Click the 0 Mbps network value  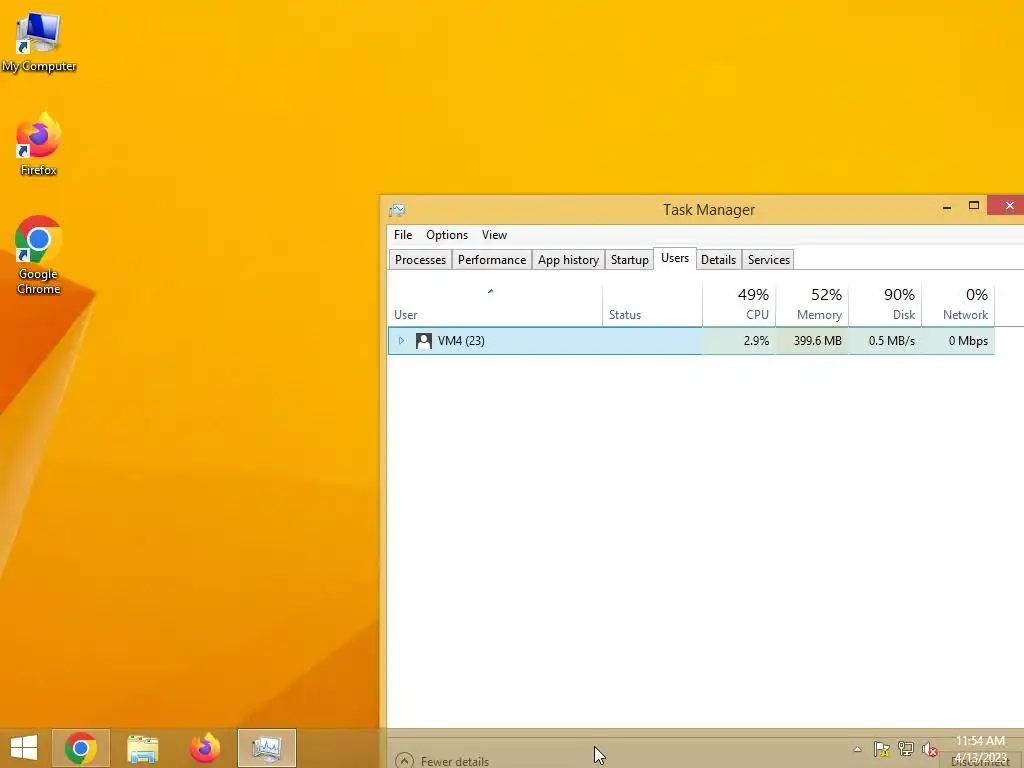(968, 341)
